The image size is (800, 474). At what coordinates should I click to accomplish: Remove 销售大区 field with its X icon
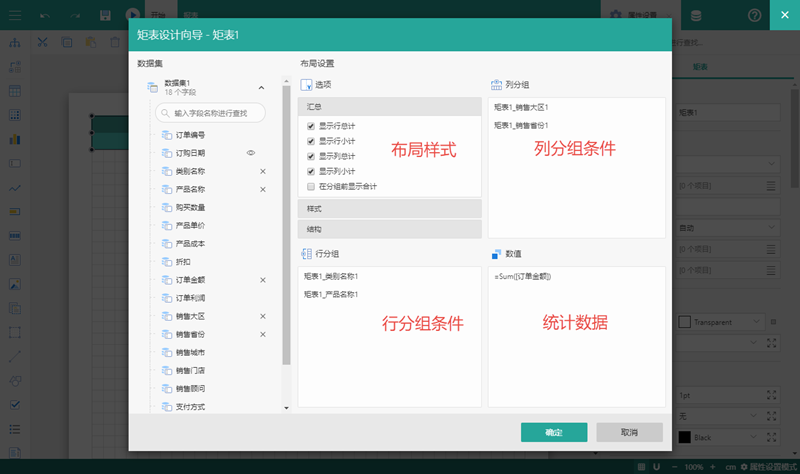(x=263, y=316)
